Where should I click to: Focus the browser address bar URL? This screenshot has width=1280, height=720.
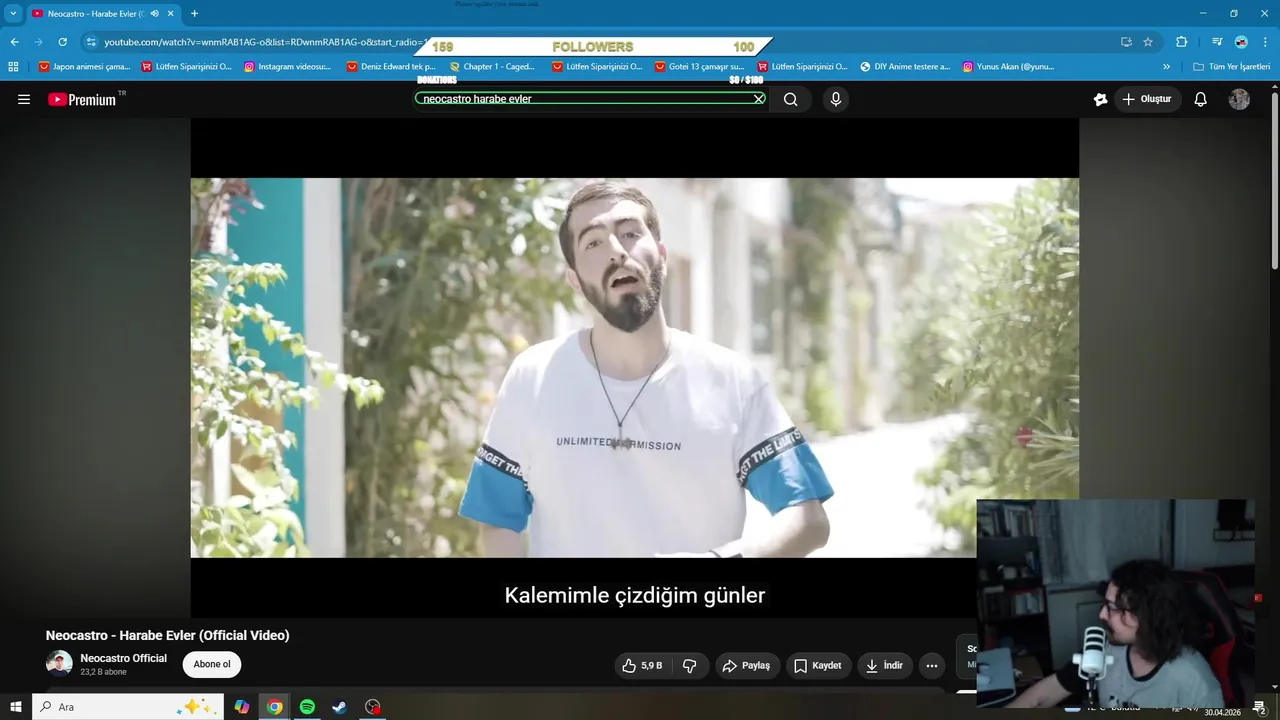(x=265, y=42)
